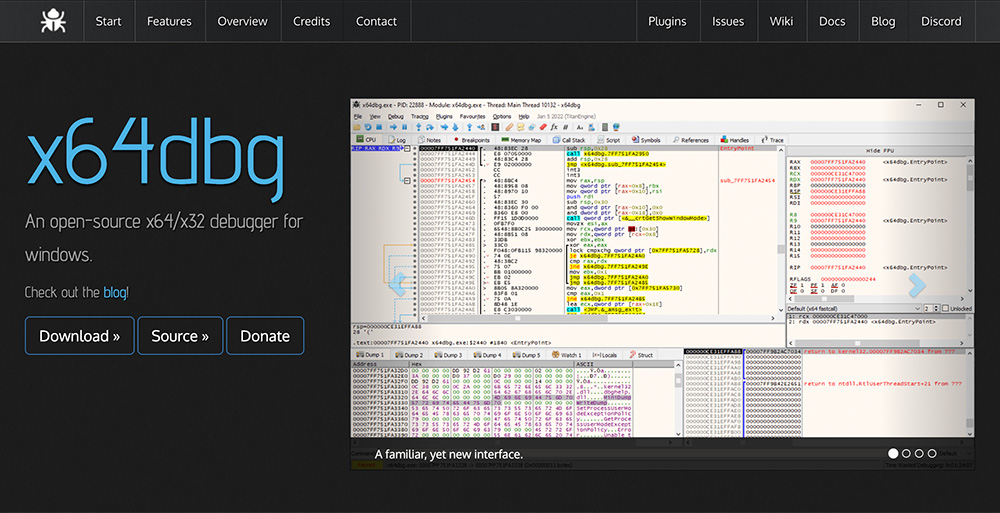Select the third carousel indicator dot
The image size is (1000, 513).
coord(919,454)
